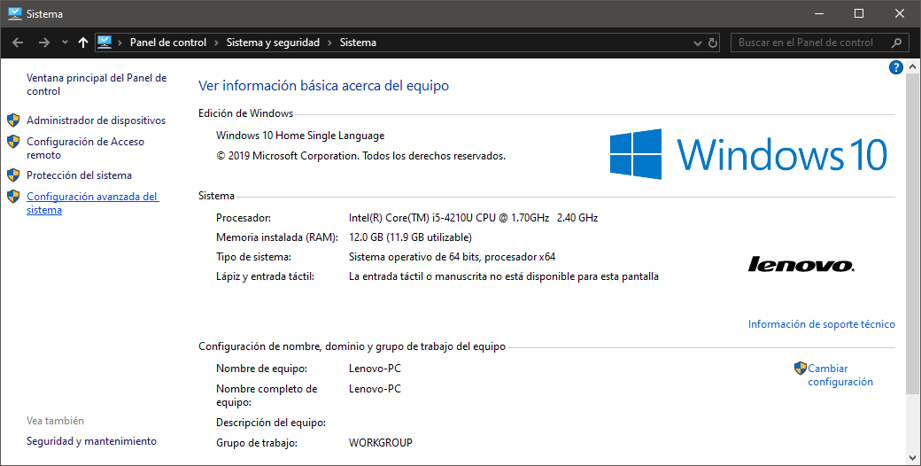Click the Windows 10 logo image

click(748, 155)
